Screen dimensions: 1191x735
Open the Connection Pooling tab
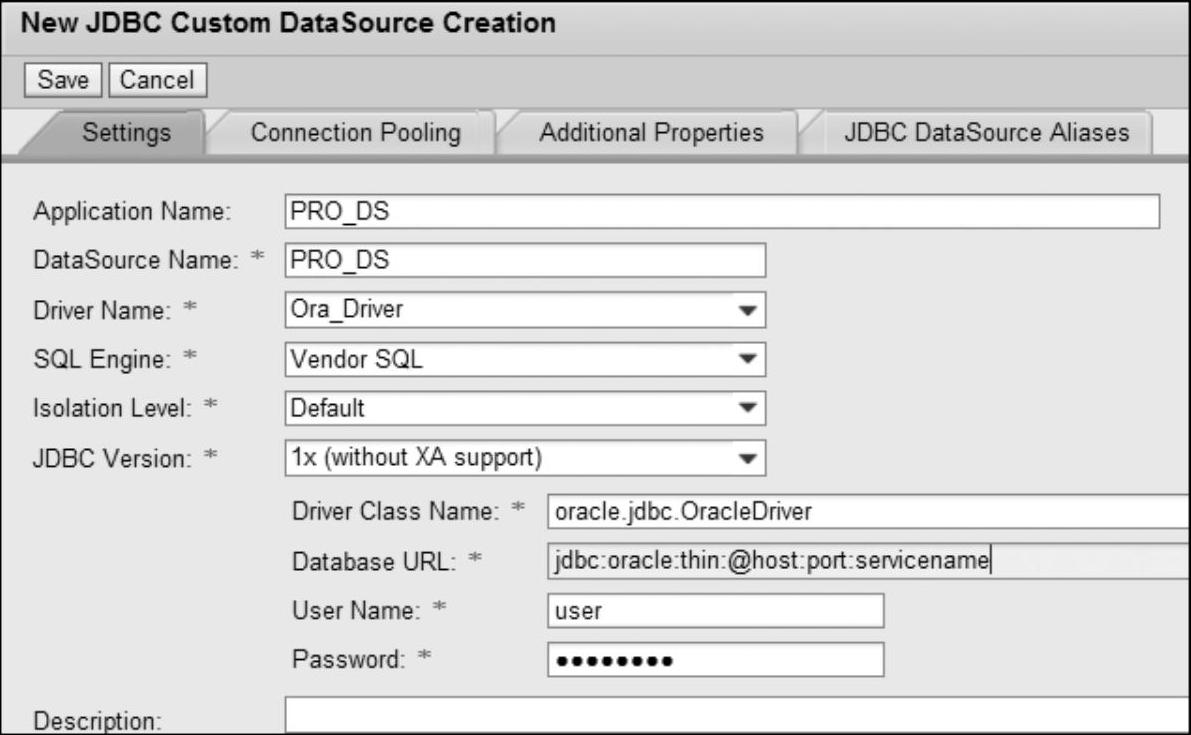click(355, 133)
